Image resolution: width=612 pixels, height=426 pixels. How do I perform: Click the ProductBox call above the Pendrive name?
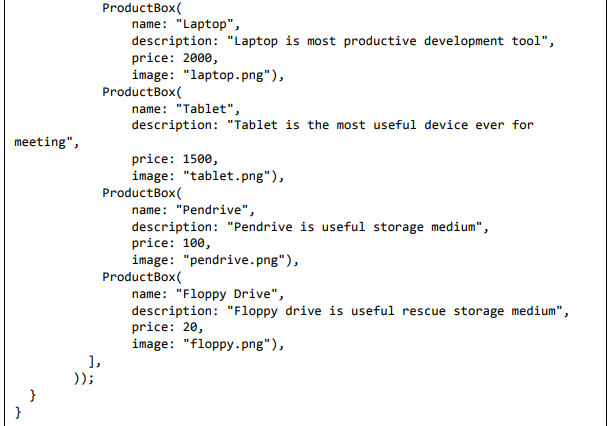(140, 193)
